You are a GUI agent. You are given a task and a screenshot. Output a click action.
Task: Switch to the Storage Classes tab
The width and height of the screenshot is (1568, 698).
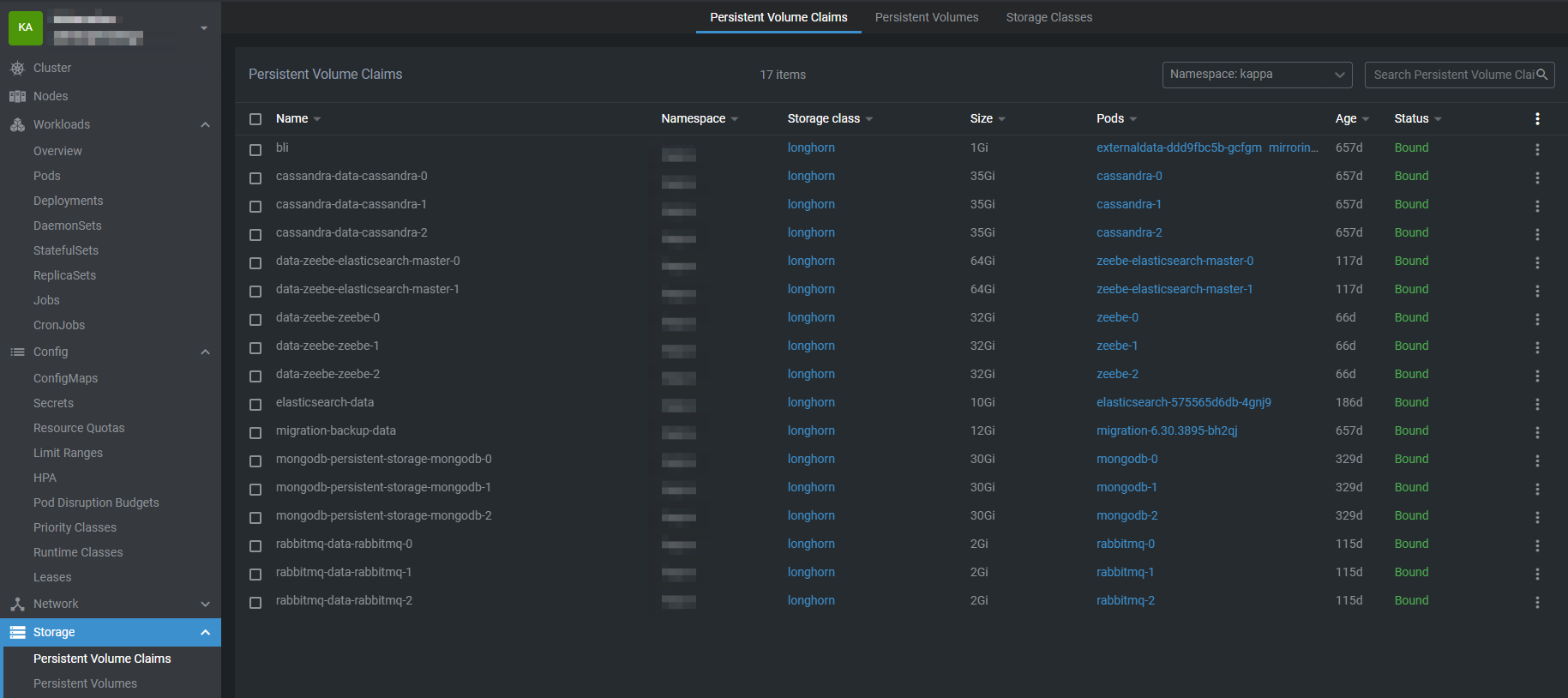[1048, 17]
